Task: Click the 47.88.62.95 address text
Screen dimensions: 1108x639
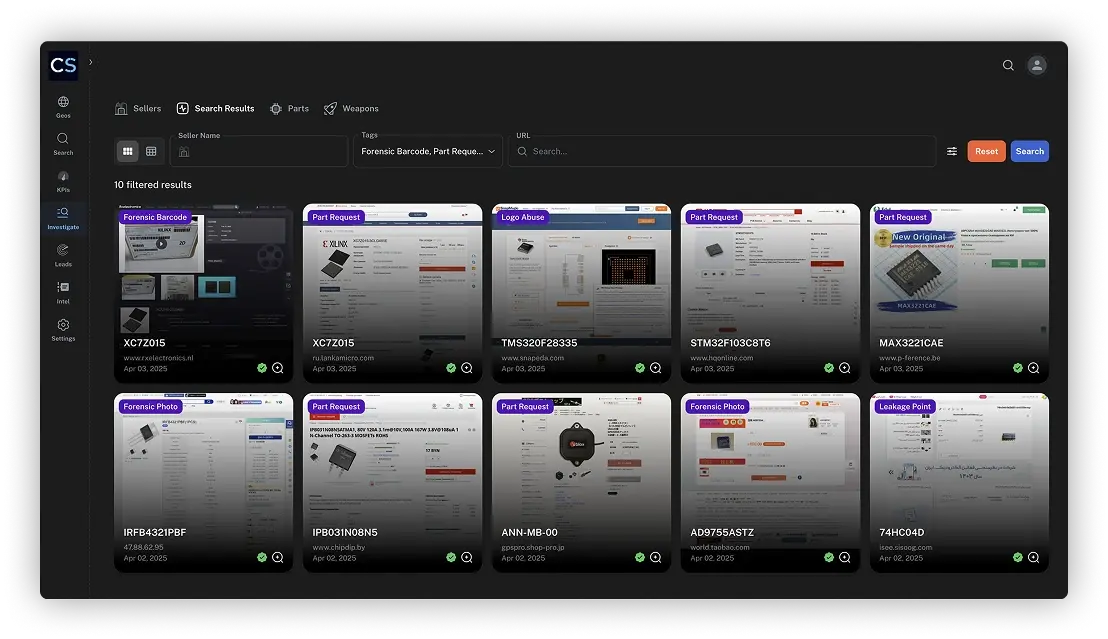Action: (x=143, y=548)
